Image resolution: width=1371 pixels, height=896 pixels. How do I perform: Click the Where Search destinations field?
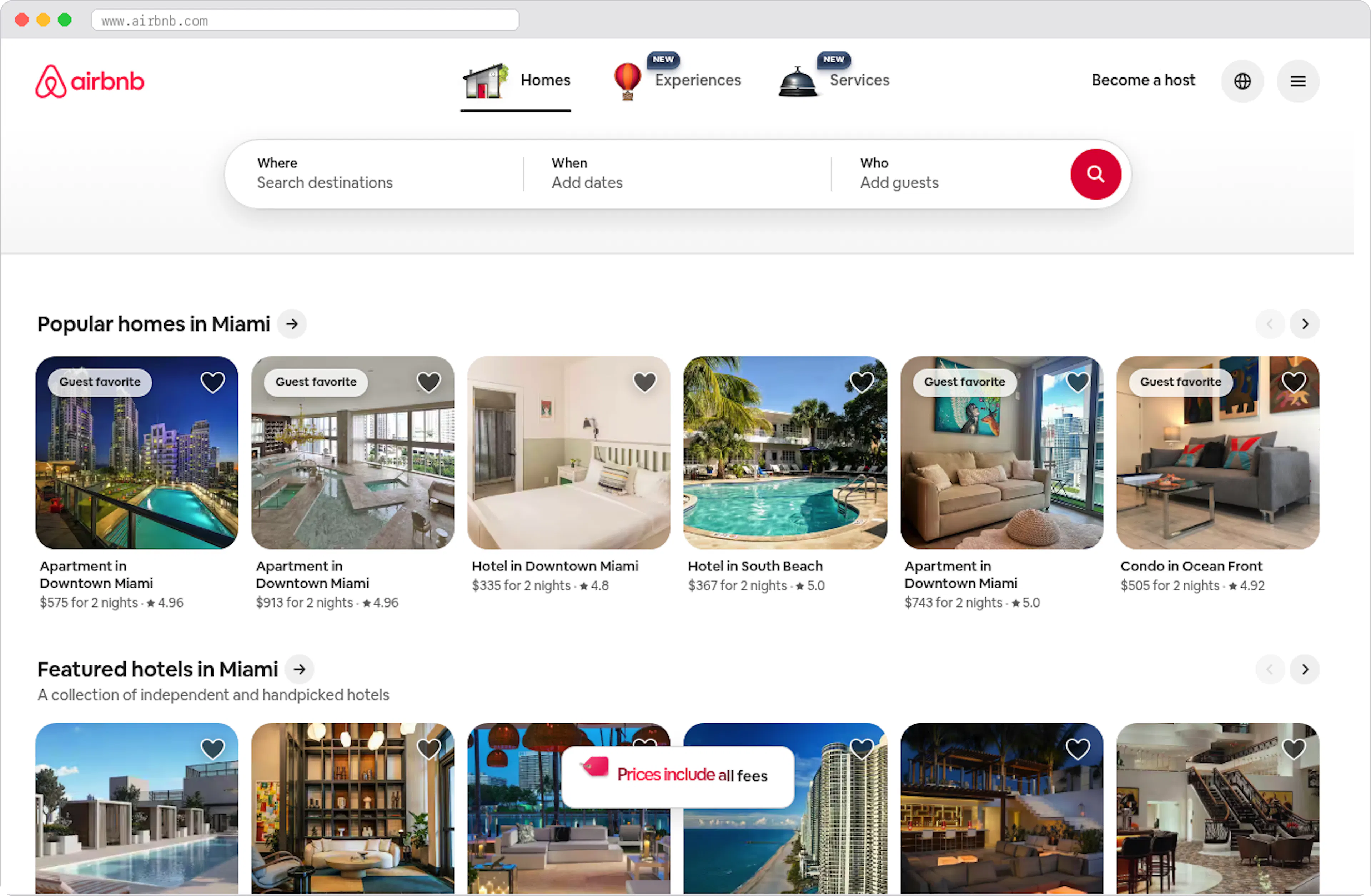coord(375,174)
